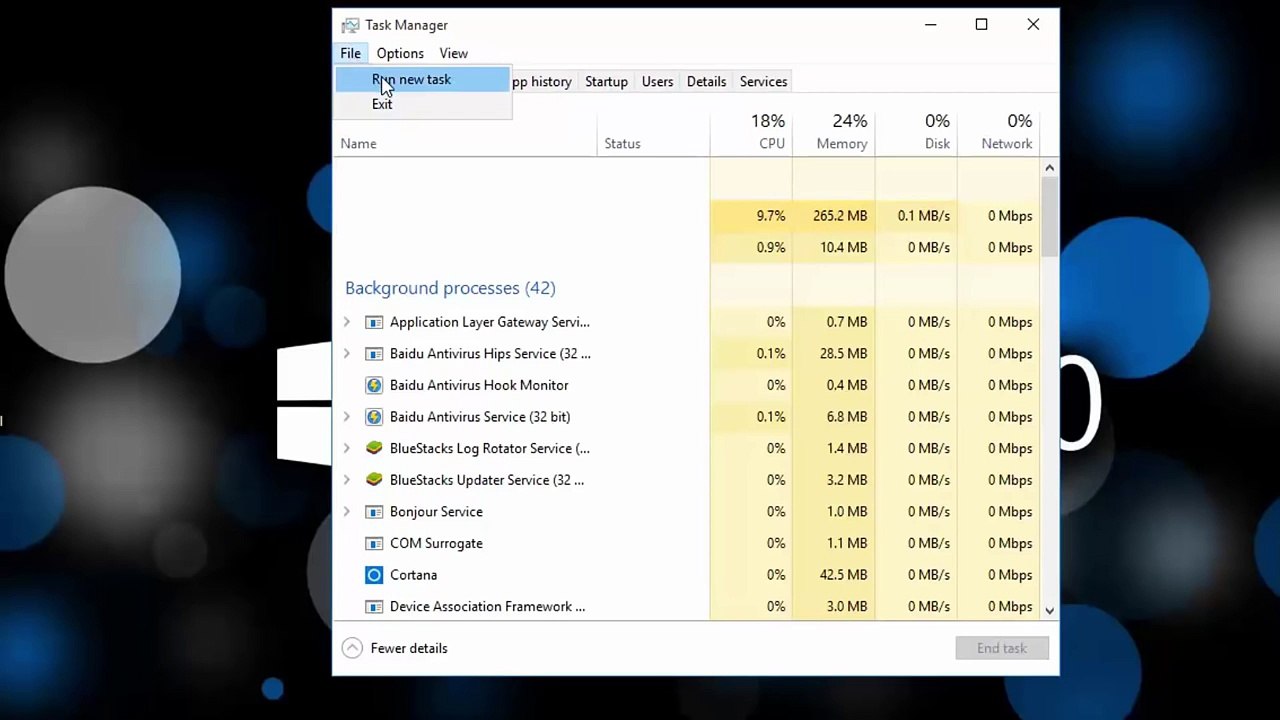Expand Baidu Antivirus Hips Service row
This screenshot has width=1280, height=720.
click(347, 354)
